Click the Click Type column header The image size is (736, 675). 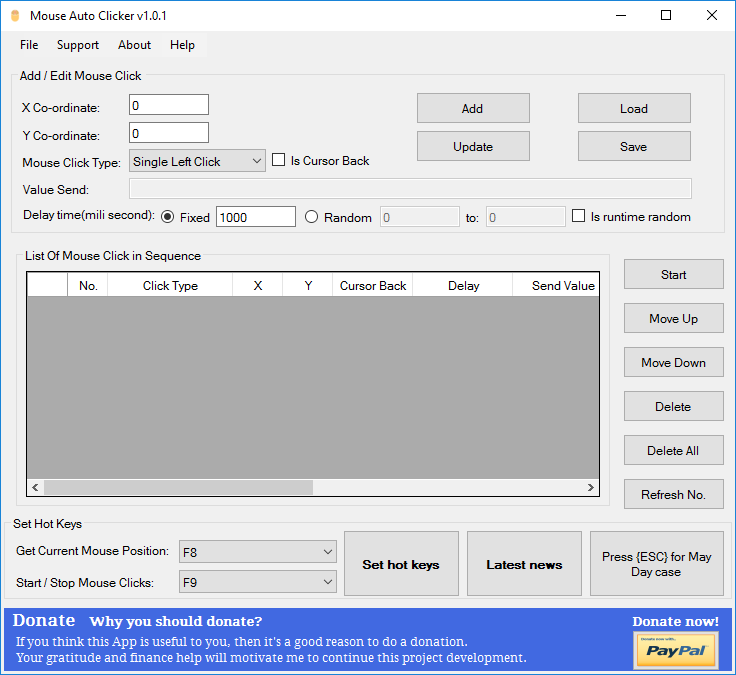click(x=170, y=285)
